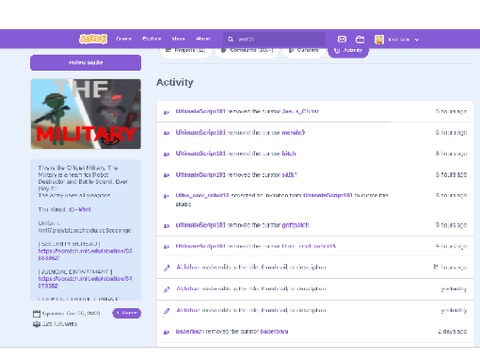The image size is (480, 360).
Task: Click the 'Activity' heading
Action: (175, 82)
